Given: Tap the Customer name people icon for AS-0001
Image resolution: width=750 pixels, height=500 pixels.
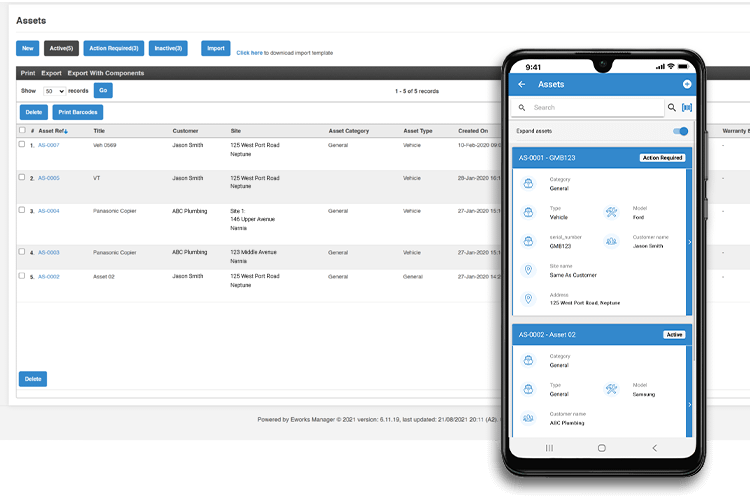Looking at the screenshot, I should click(x=612, y=241).
